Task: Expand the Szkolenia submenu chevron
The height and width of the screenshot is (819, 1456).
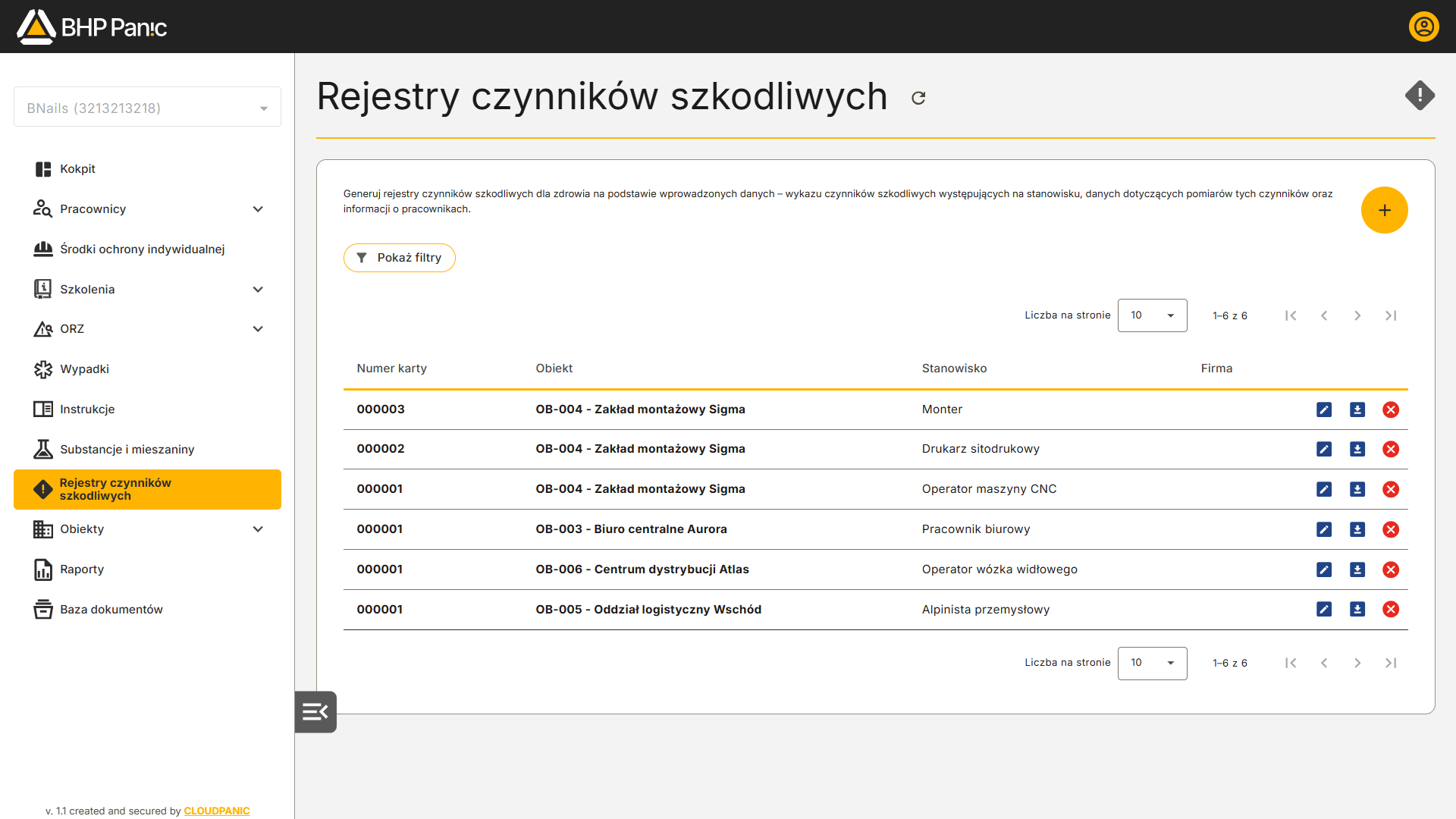Action: pyautogui.click(x=258, y=290)
